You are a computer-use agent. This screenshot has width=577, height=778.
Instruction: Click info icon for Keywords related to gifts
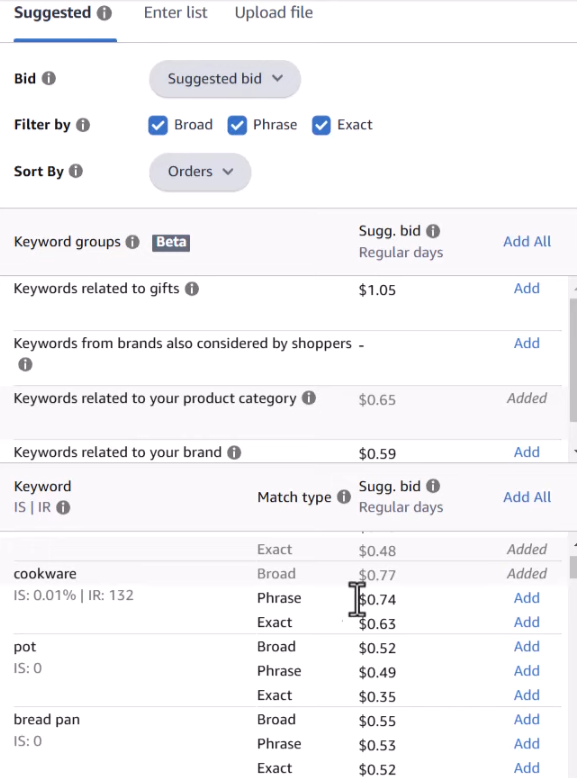192,289
